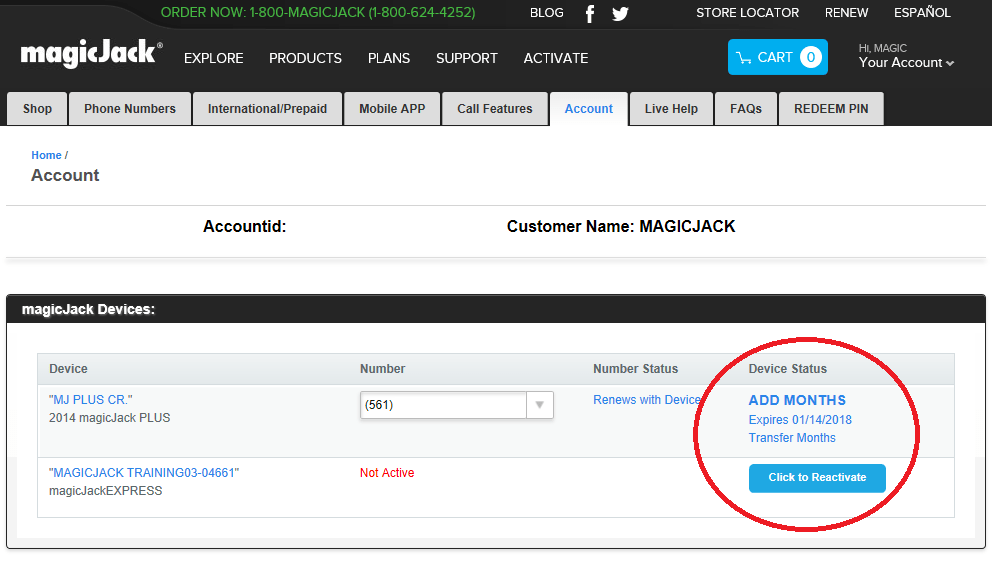Open the BLOG link
Screen dimensions: 1005x565
tap(547, 13)
